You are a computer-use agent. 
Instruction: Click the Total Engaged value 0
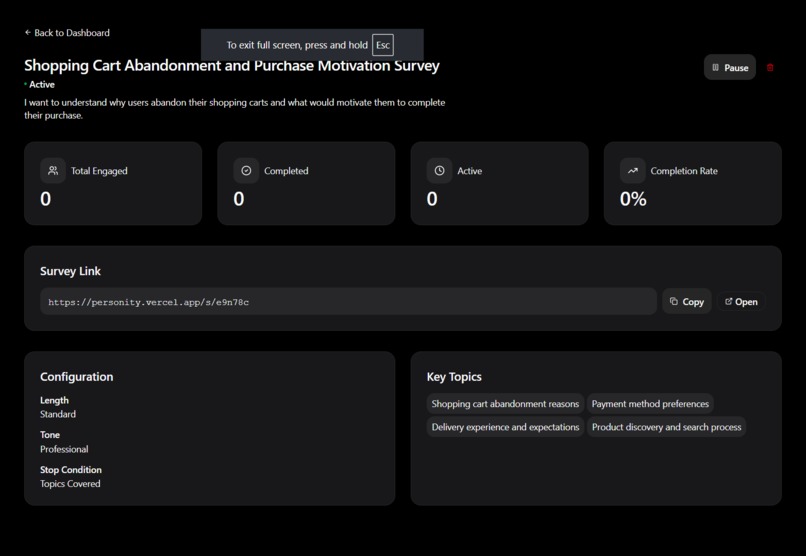coord(46,199)
